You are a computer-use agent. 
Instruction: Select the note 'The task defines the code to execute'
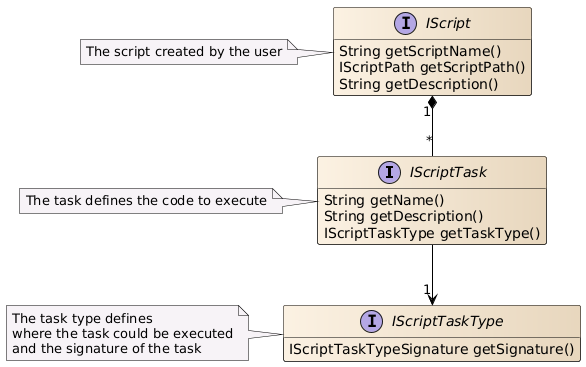point(151,201)
